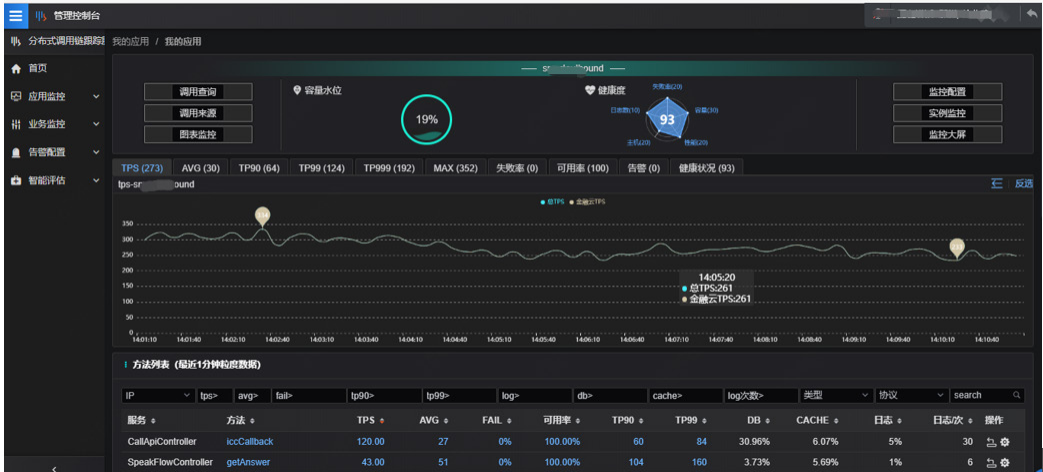Click 反选 to invert selection

[1024, 184]
